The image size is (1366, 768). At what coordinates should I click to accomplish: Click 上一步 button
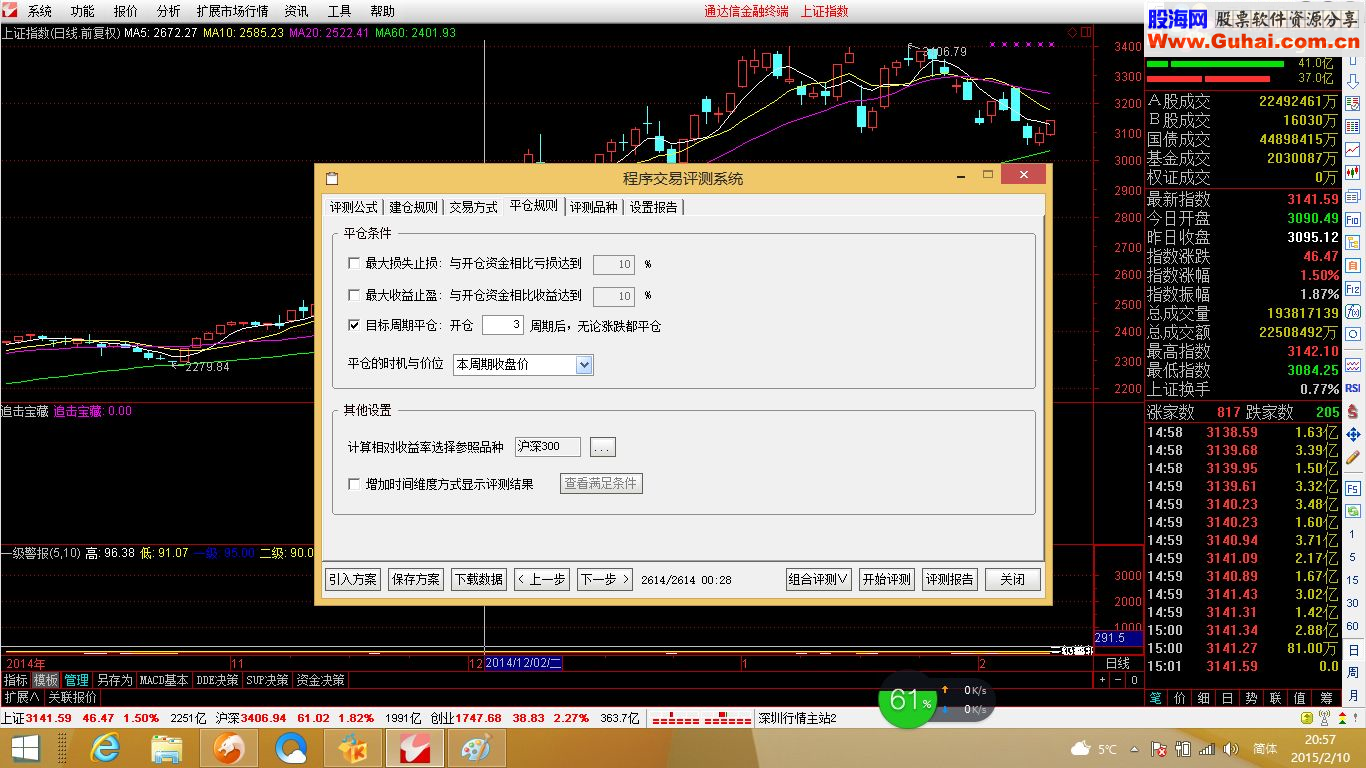(x=542, y=579)
